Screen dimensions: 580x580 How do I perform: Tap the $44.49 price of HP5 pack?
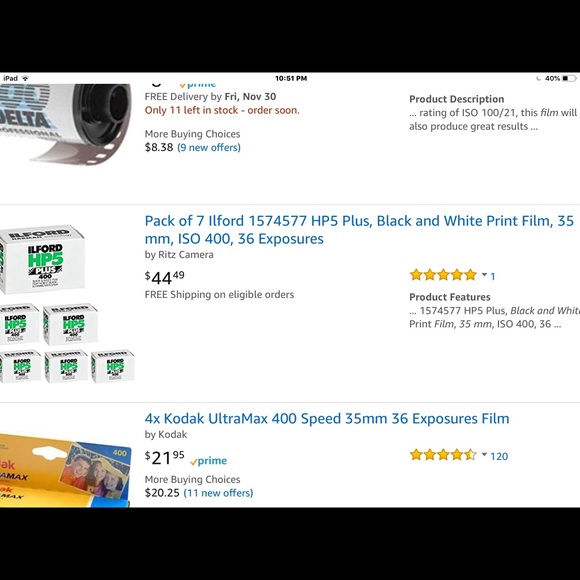pos(165,277)
